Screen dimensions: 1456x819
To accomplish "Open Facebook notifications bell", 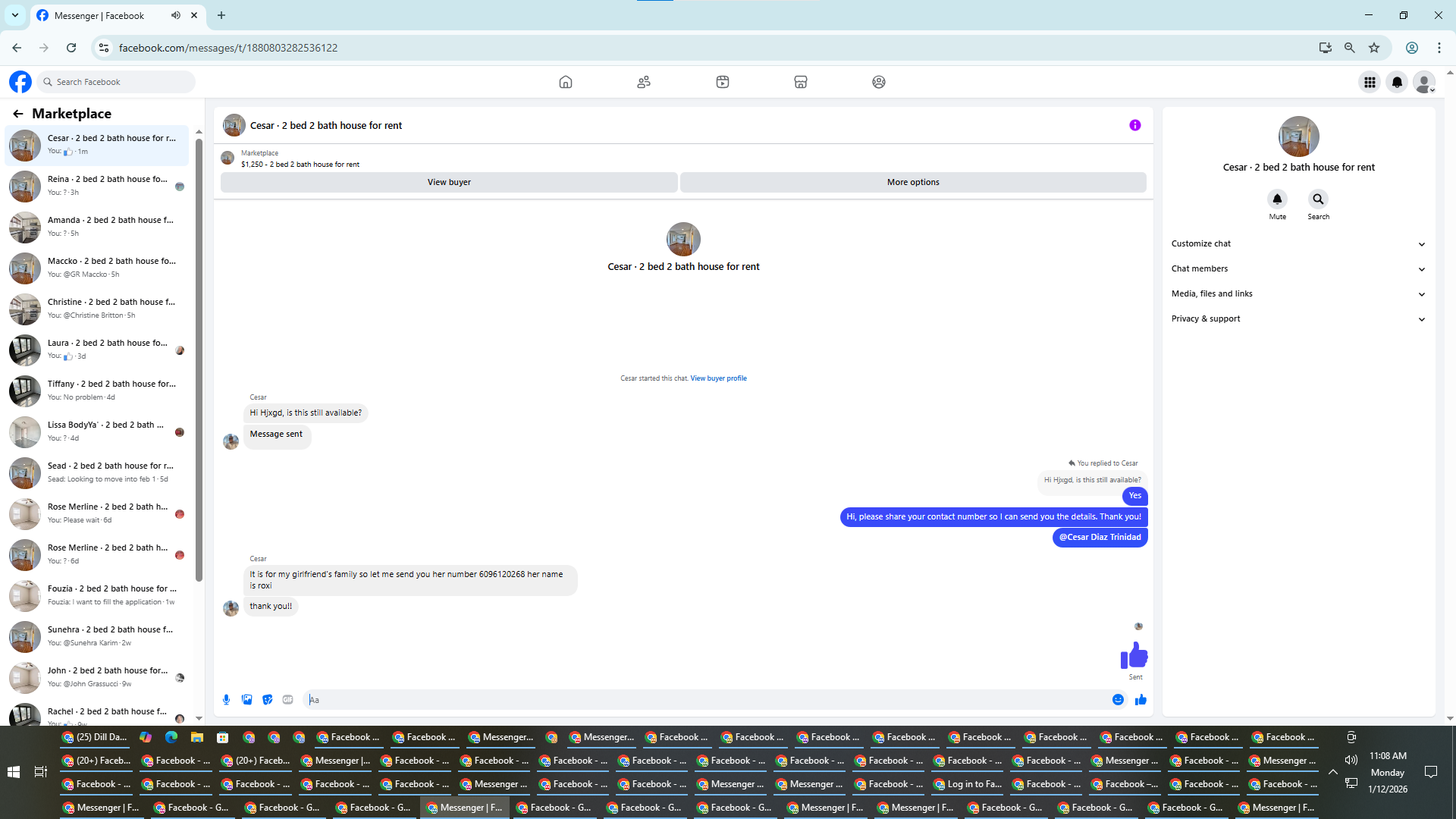I will click(x=1397, y=82).
